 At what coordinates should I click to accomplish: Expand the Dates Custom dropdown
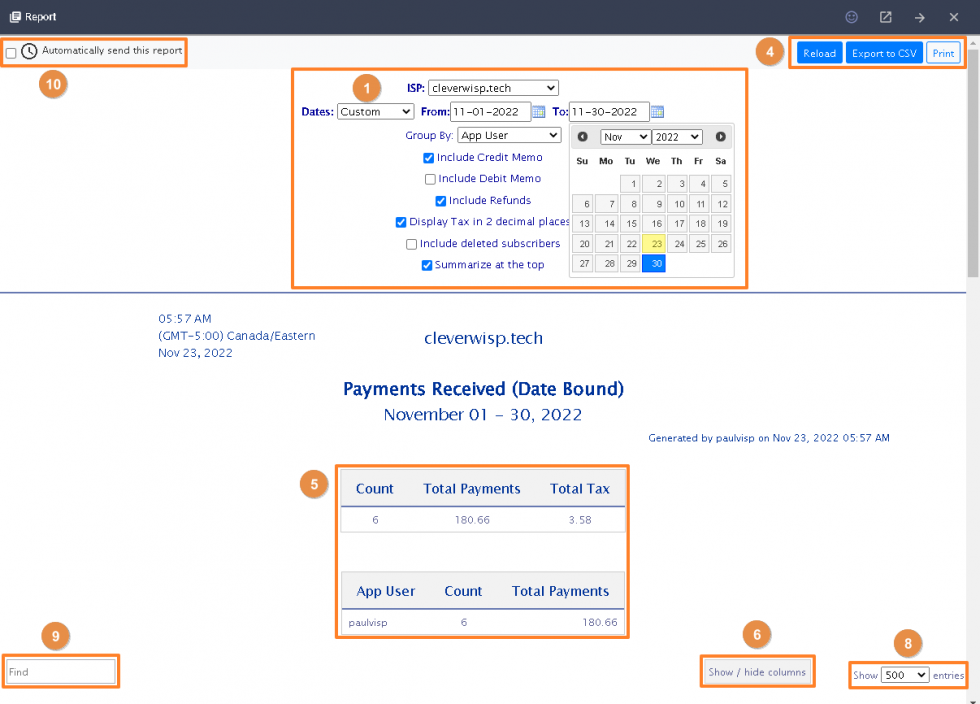click(x=375, y=112)
